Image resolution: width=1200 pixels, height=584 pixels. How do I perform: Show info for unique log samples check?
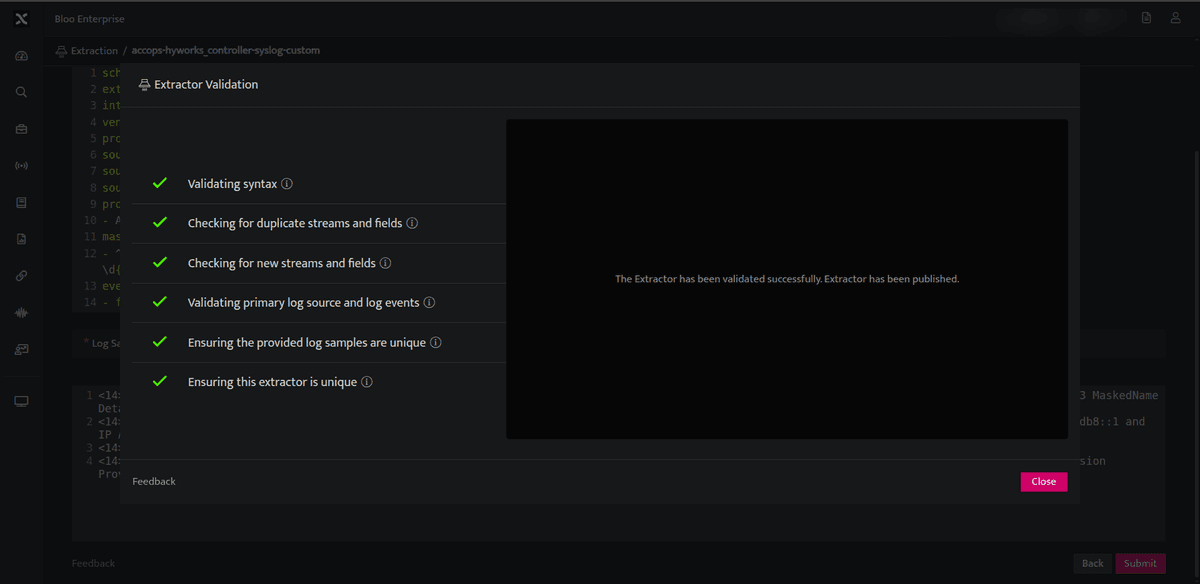tap(436, 342)
